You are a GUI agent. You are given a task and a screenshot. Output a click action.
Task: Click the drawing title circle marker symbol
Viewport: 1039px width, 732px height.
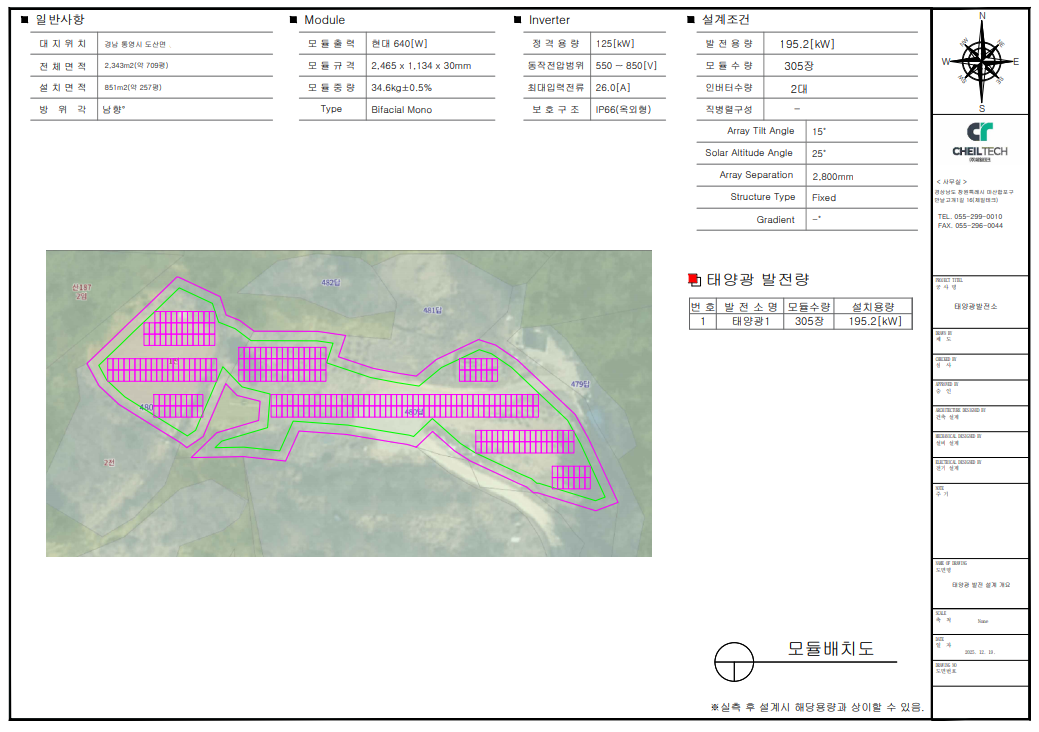[733, 660]
